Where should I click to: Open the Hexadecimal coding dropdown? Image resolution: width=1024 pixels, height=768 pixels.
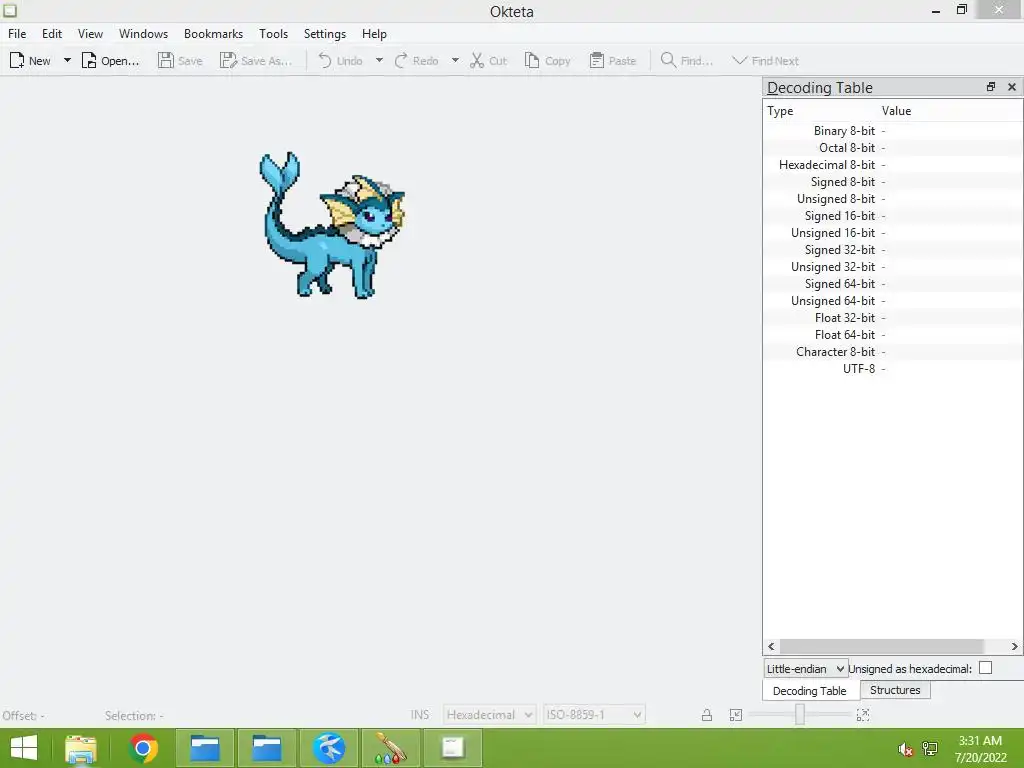click(489, 714)
